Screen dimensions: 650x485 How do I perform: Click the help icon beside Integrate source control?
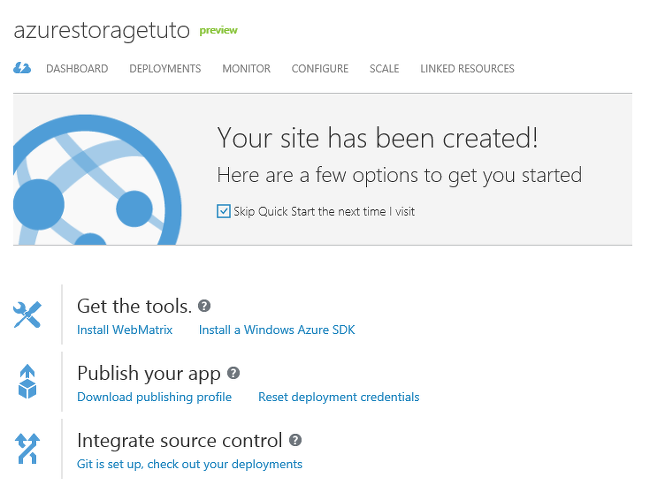coord(295,440)
